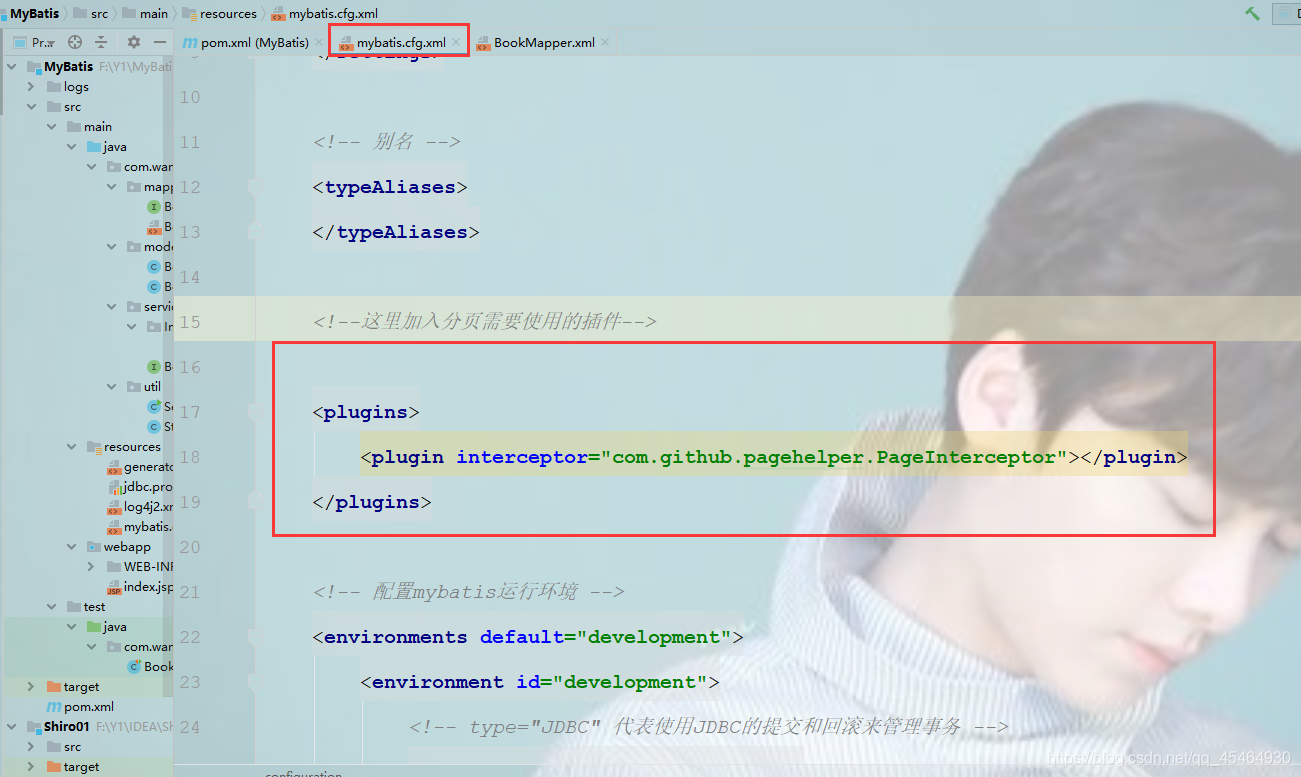Click the closing typeAliases fold marker line 13
Image resolution: width=1301 pixels, height=777 pixels.
click(x=256, y=232)
